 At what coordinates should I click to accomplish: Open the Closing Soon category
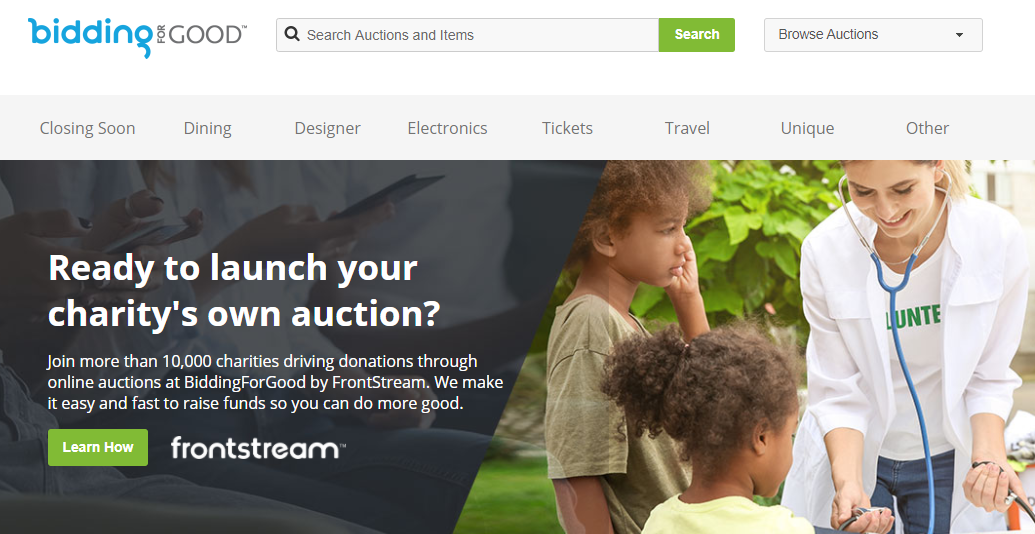tap(87, 128)
